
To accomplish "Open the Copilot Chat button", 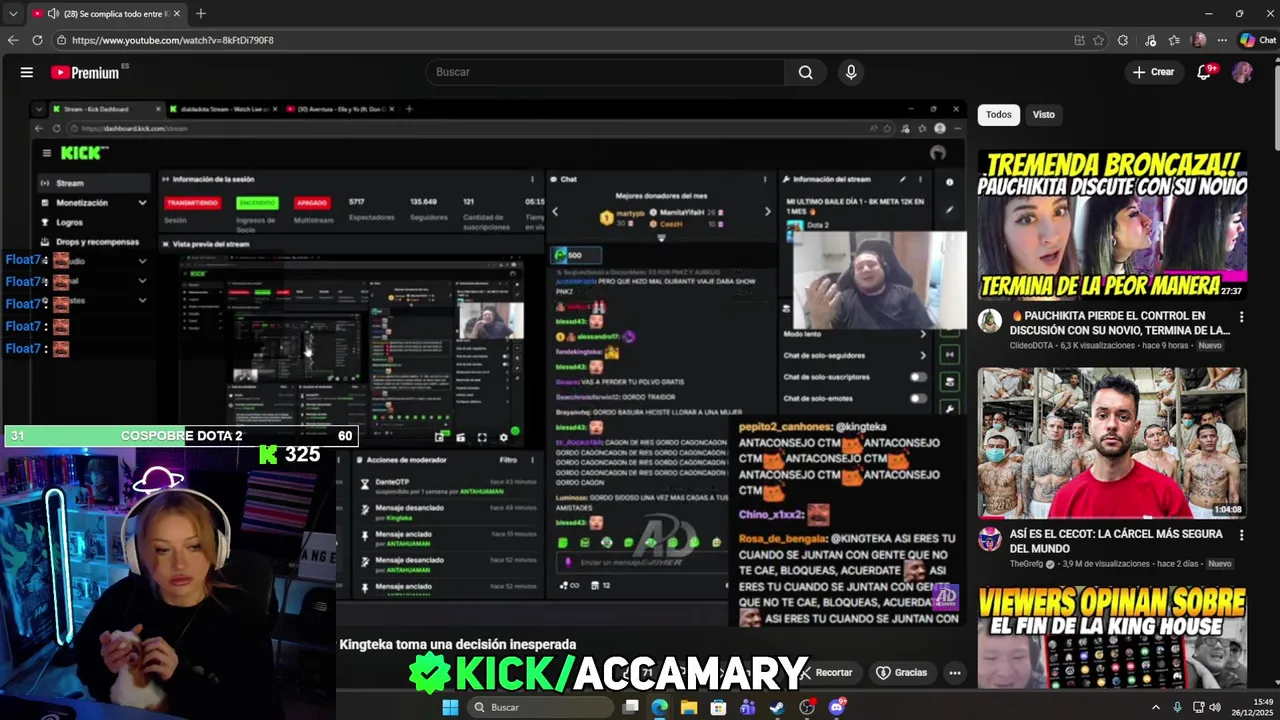I will click(x=1258, y=40).
